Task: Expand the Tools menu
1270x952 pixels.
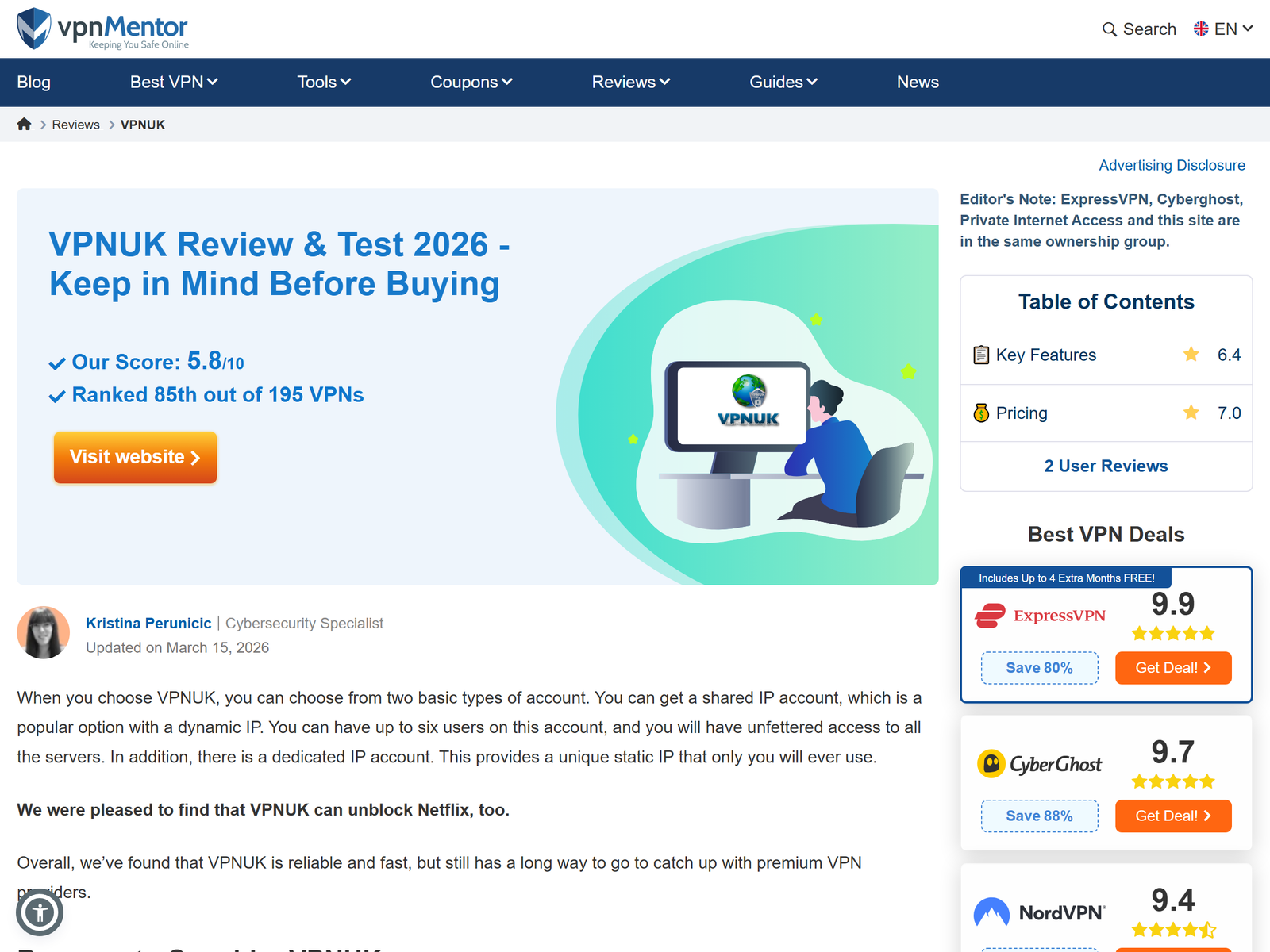Action: pos(324,82)
